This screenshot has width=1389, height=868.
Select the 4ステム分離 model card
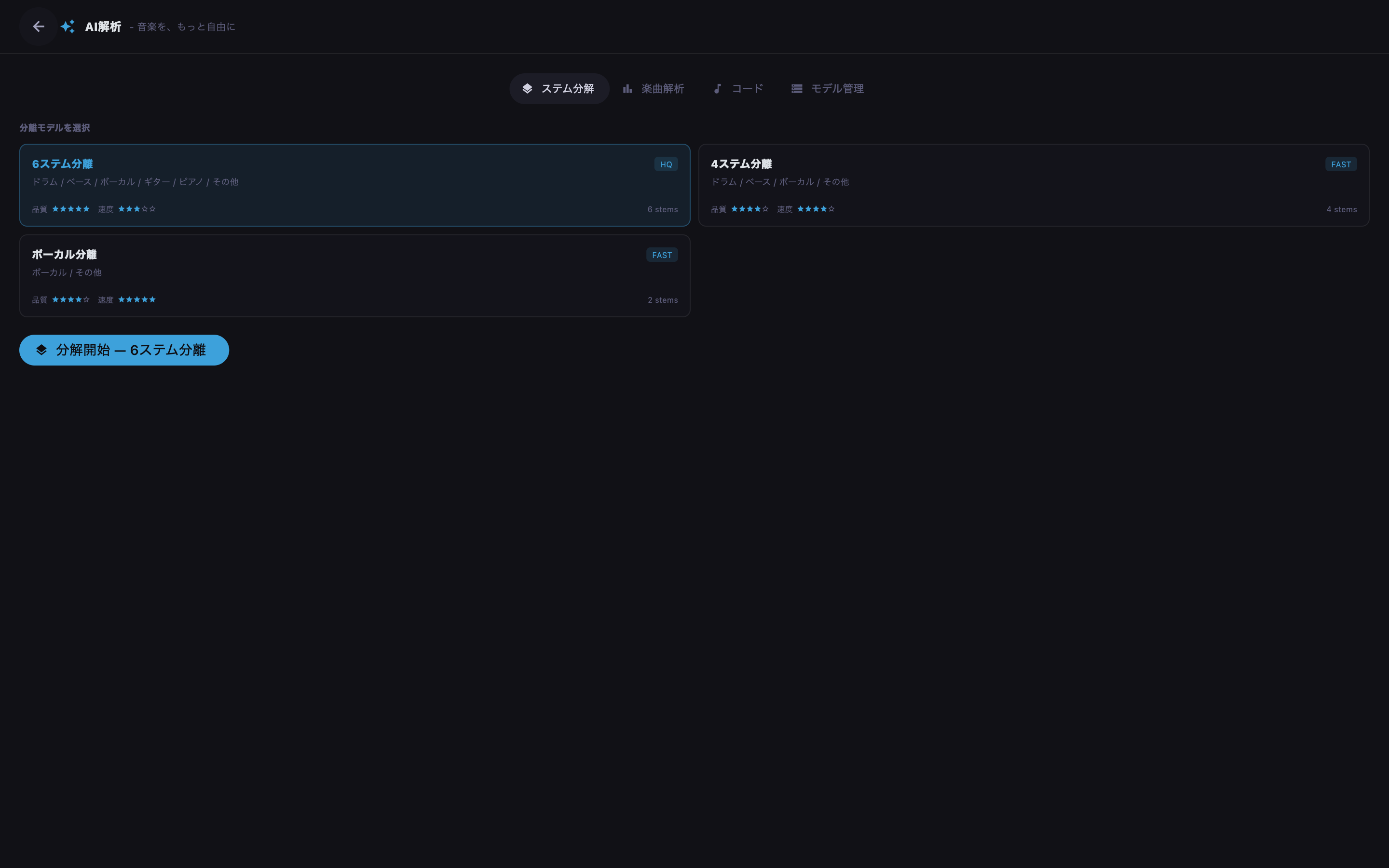[x=1034, y=185]
